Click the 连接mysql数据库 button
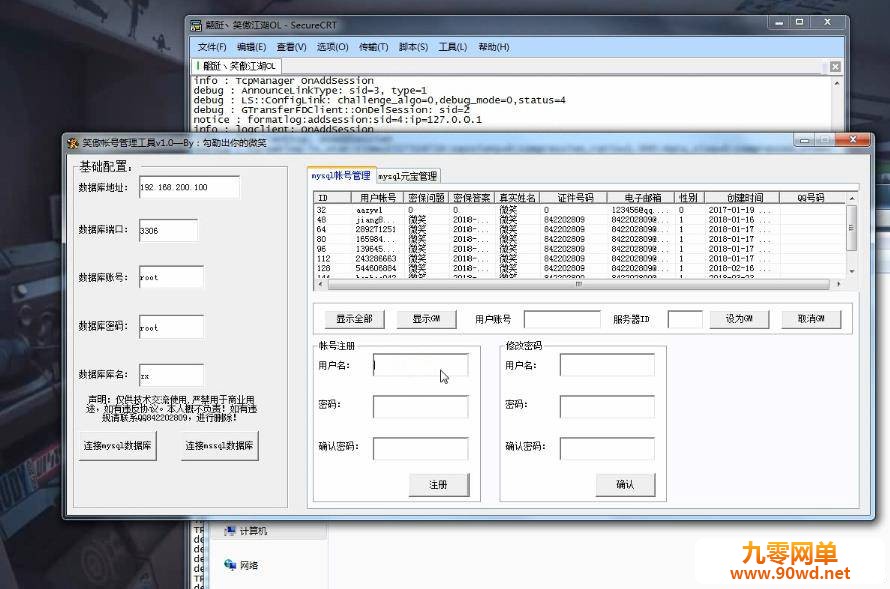Screen dimensions: 890x589 [117, 446]
